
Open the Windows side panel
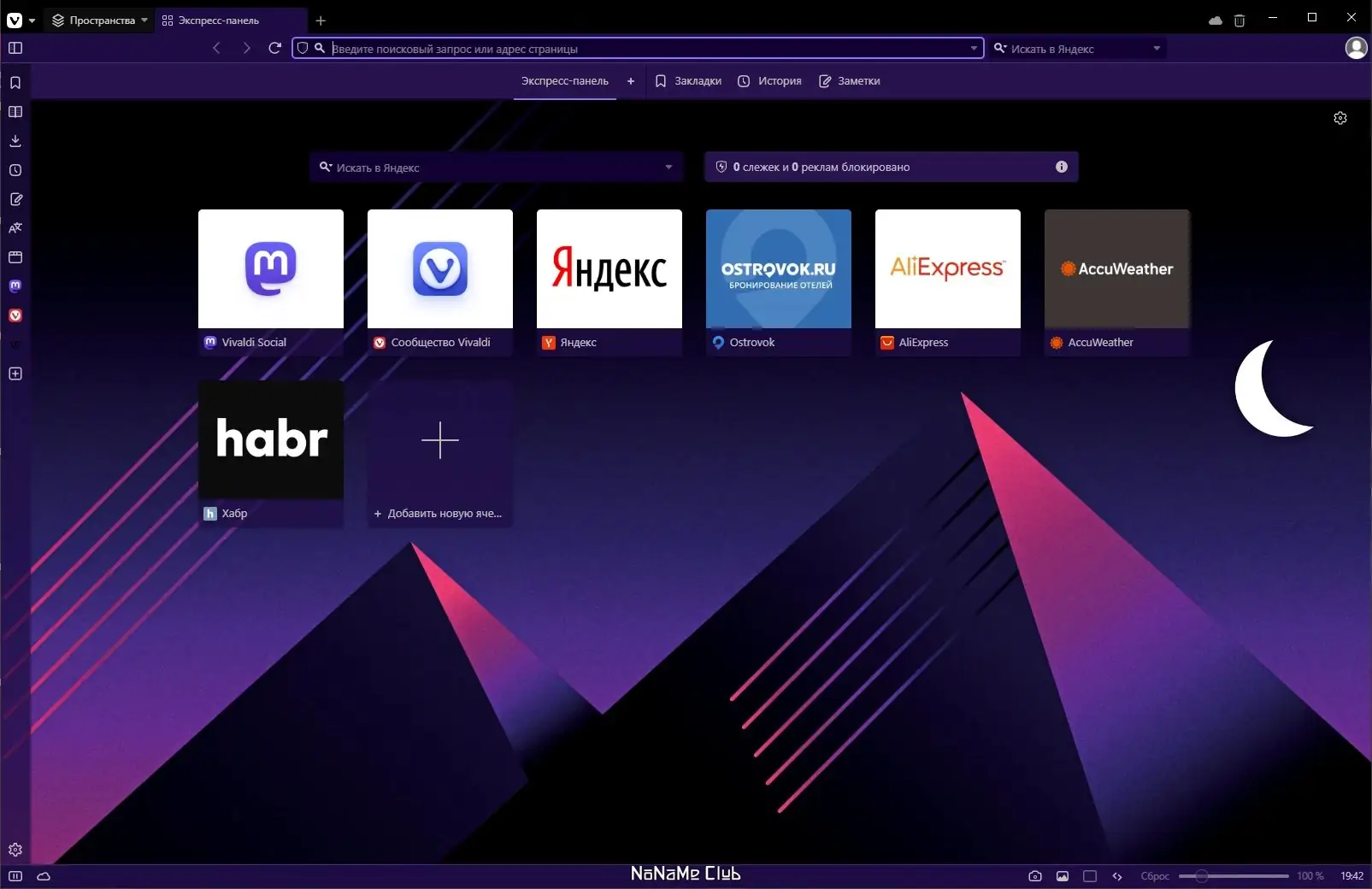(15, 257)
